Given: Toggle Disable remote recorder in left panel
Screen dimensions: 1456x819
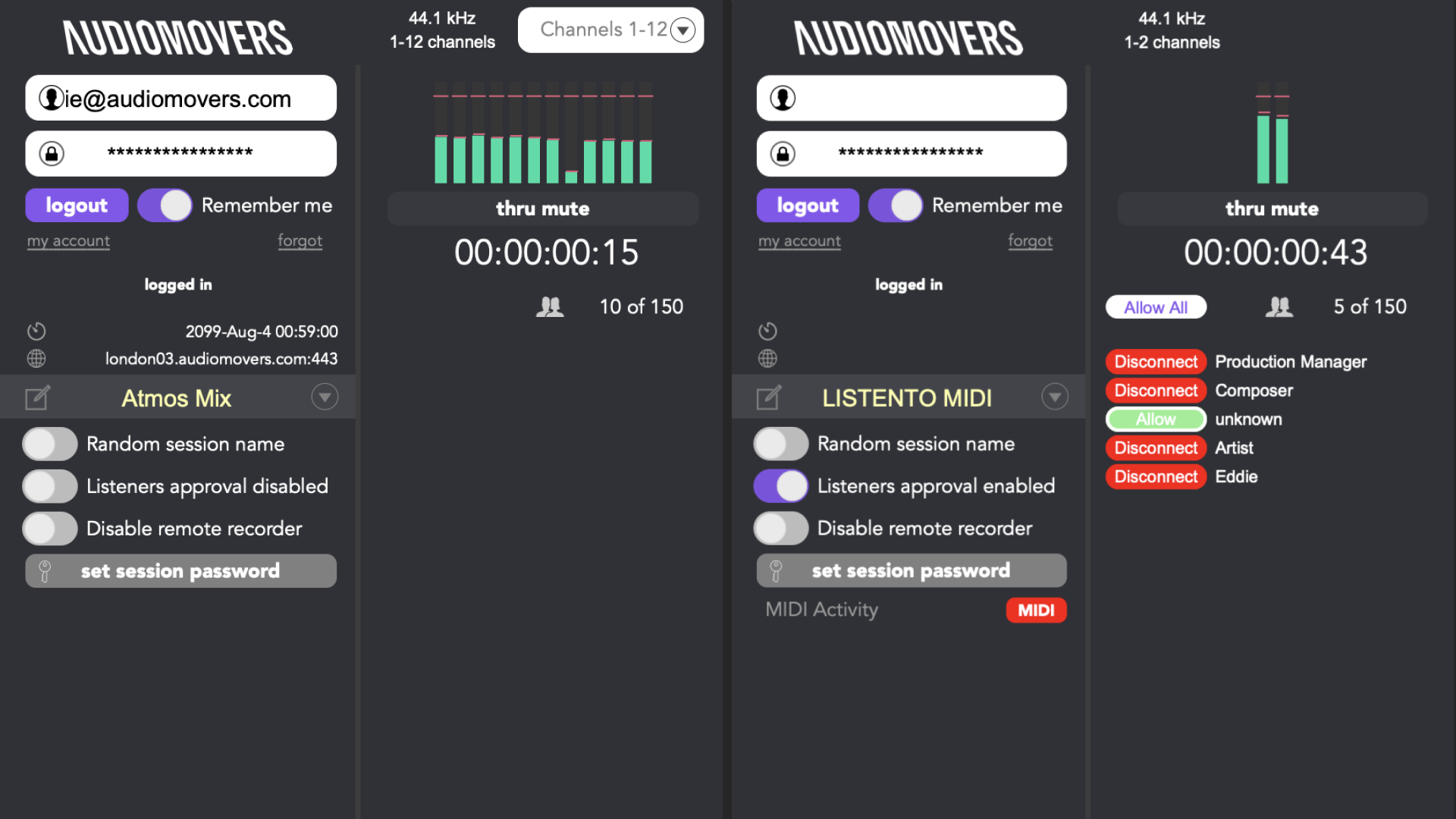Looking at the screenshot, I should 50,529.
